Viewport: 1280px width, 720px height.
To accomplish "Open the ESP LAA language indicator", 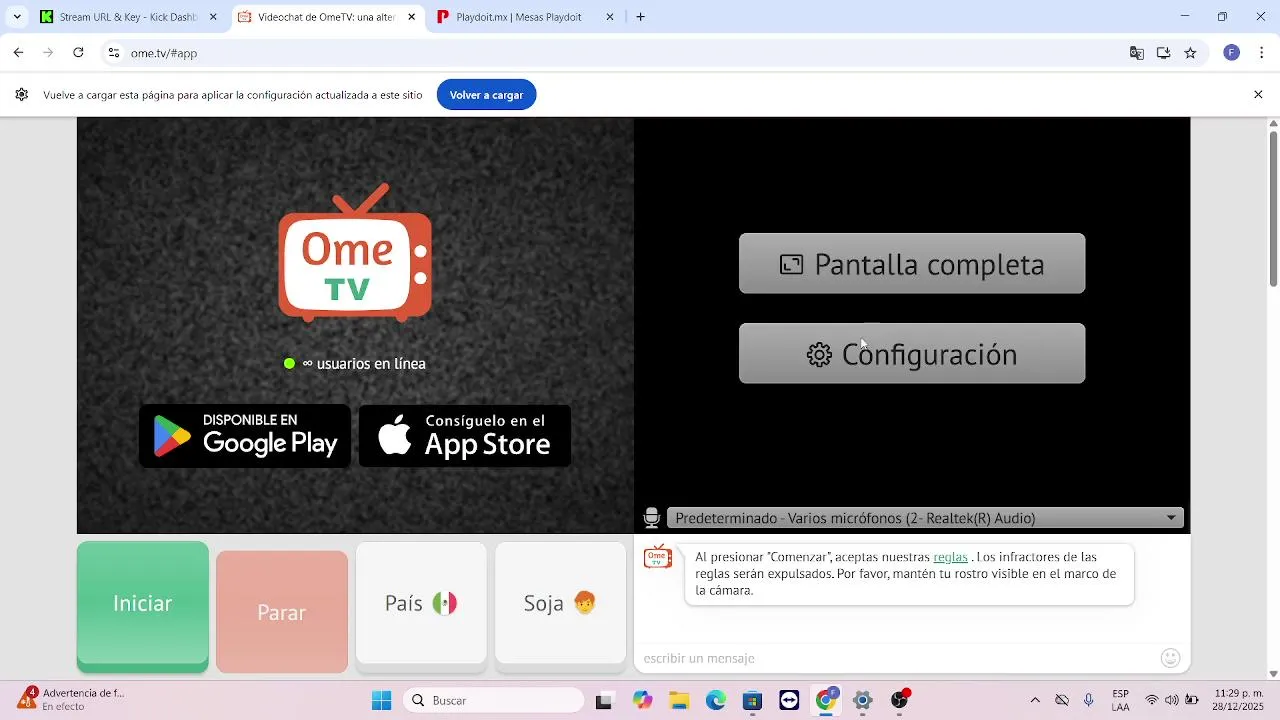I will pyautogui.click(x=1121, y=701).
